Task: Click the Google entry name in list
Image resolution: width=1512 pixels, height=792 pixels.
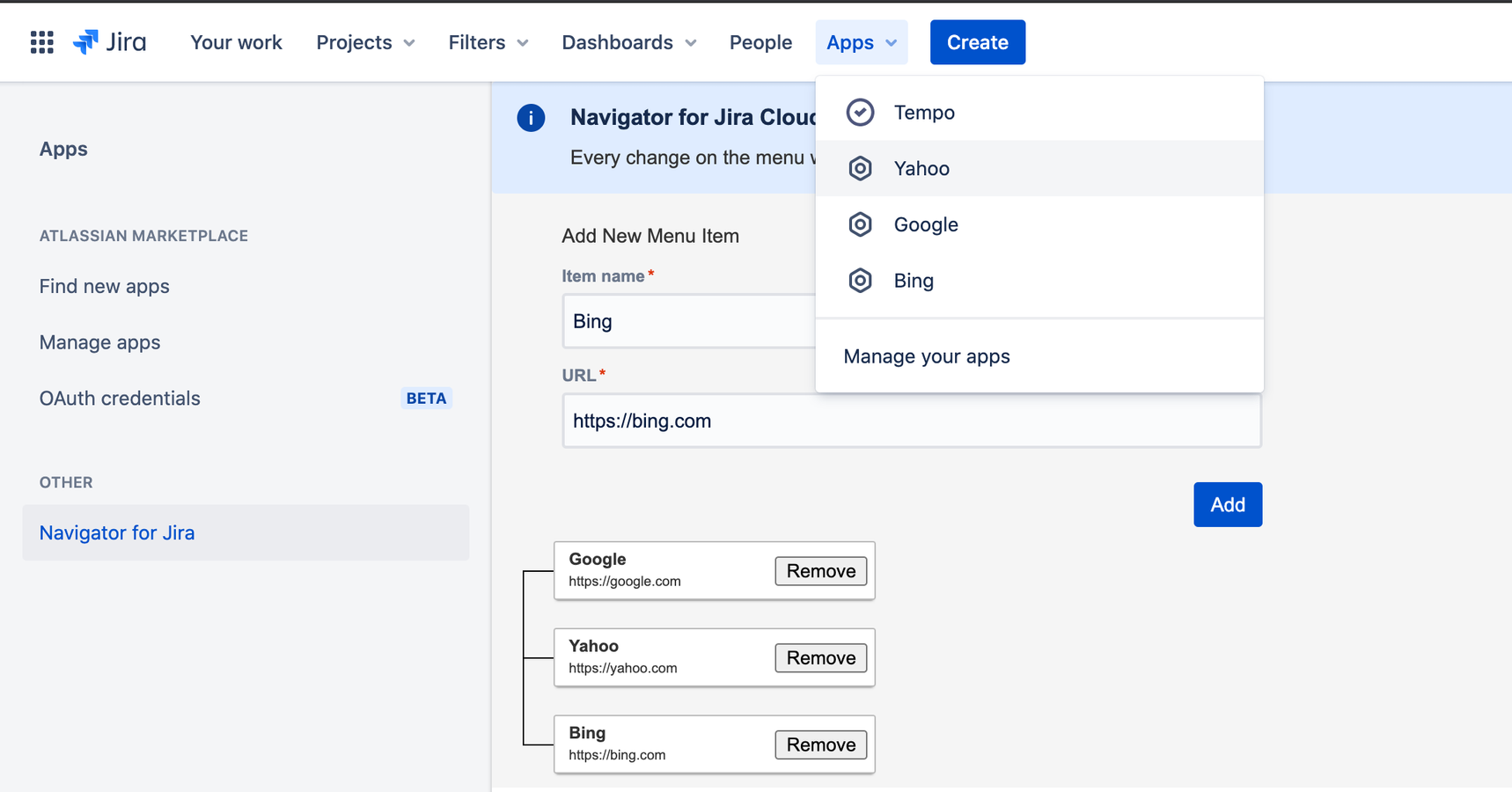Action: click(598, 559)
